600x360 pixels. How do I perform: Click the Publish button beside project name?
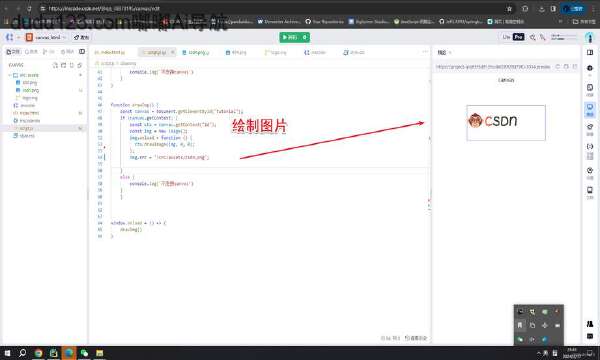(x=81, y=37)
